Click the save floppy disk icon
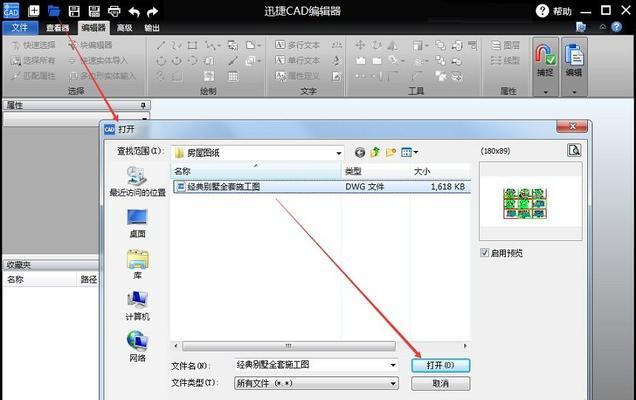Viewport: 636px width, 400px height. (x=74, y=11)
